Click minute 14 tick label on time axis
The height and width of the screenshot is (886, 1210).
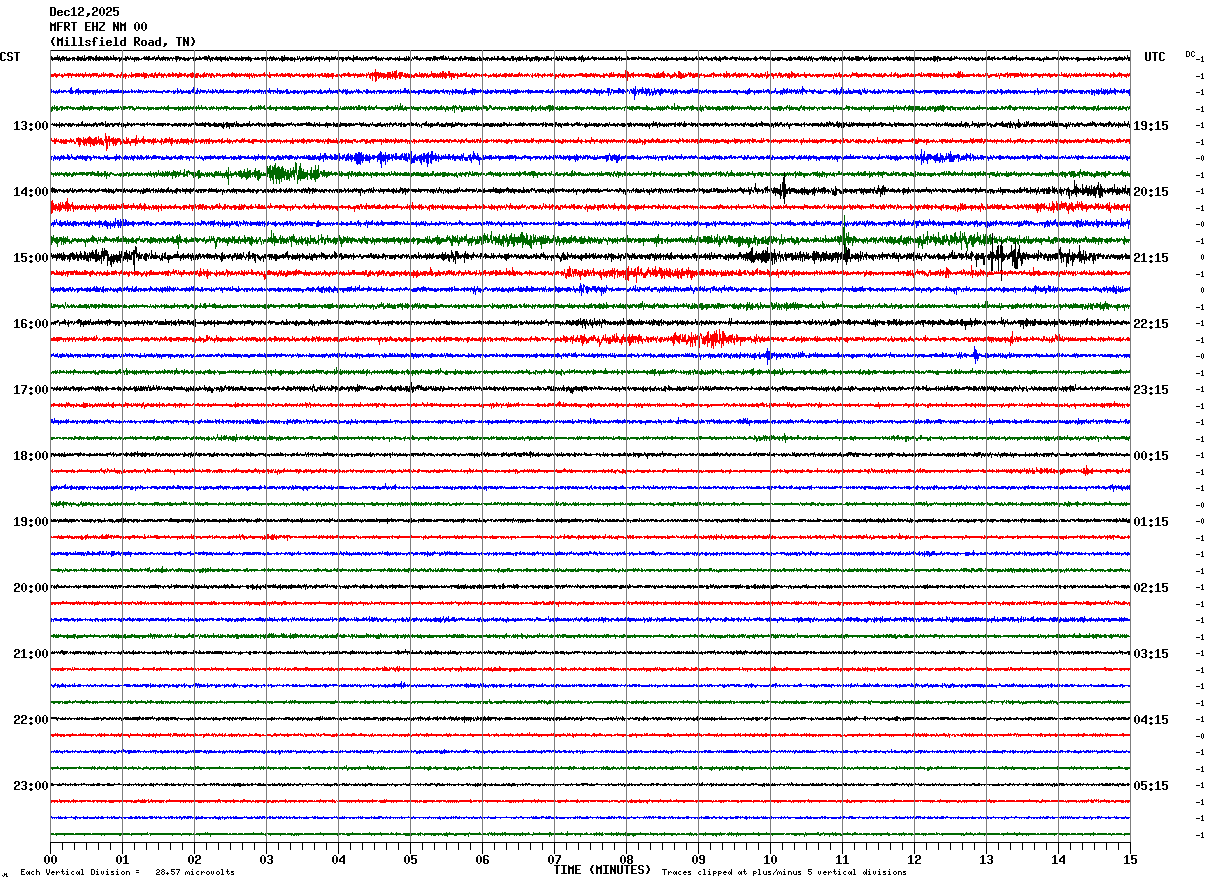[x=1058, y=859]
